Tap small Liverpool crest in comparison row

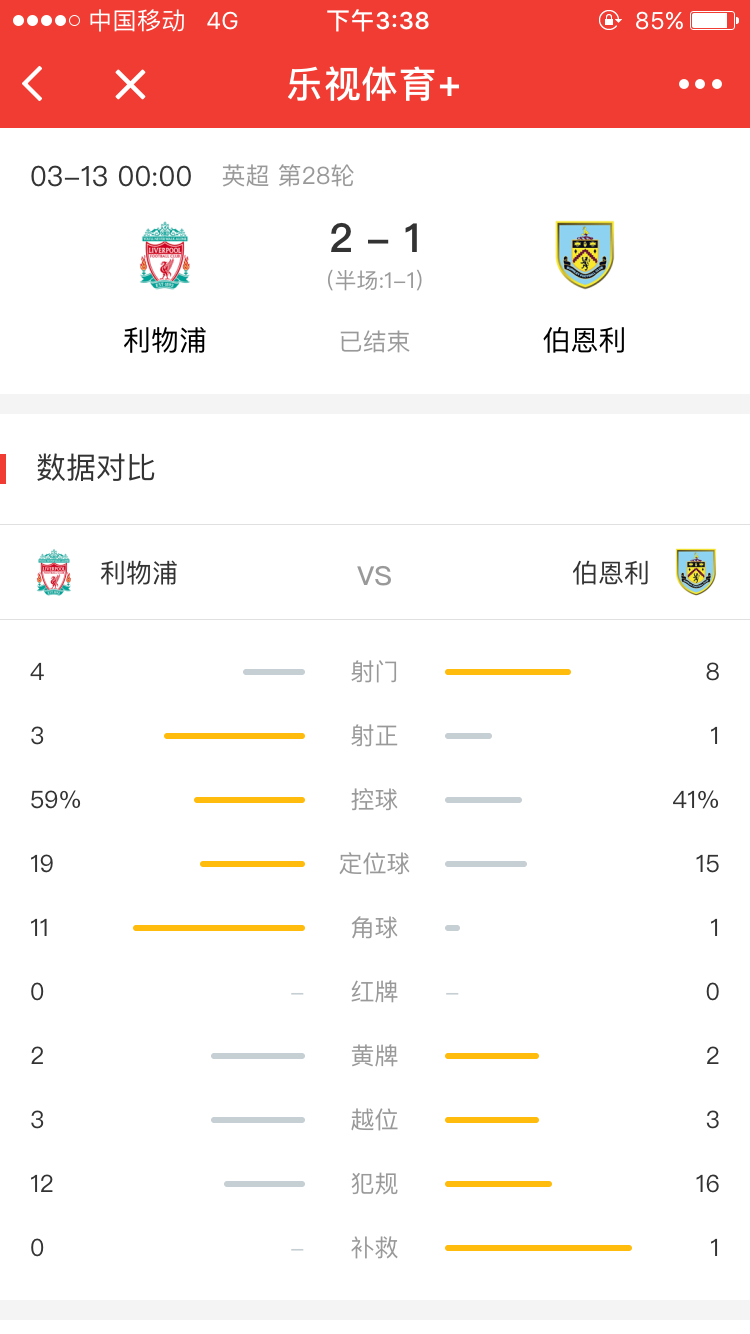[x=54, y=573]
